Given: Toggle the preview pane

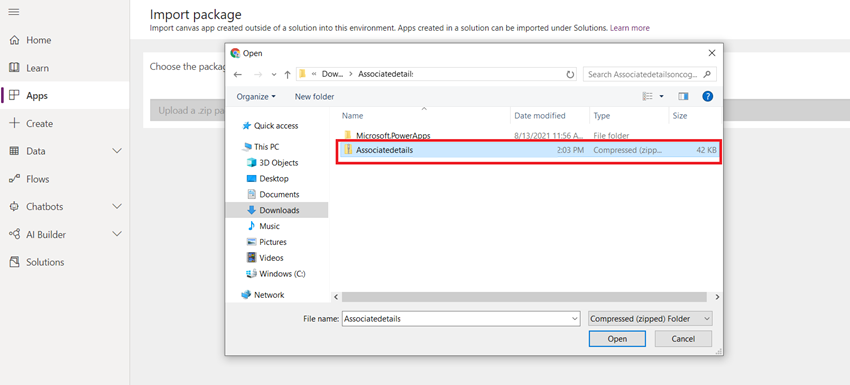Looking at the screenshot, I should coord(683,97).
